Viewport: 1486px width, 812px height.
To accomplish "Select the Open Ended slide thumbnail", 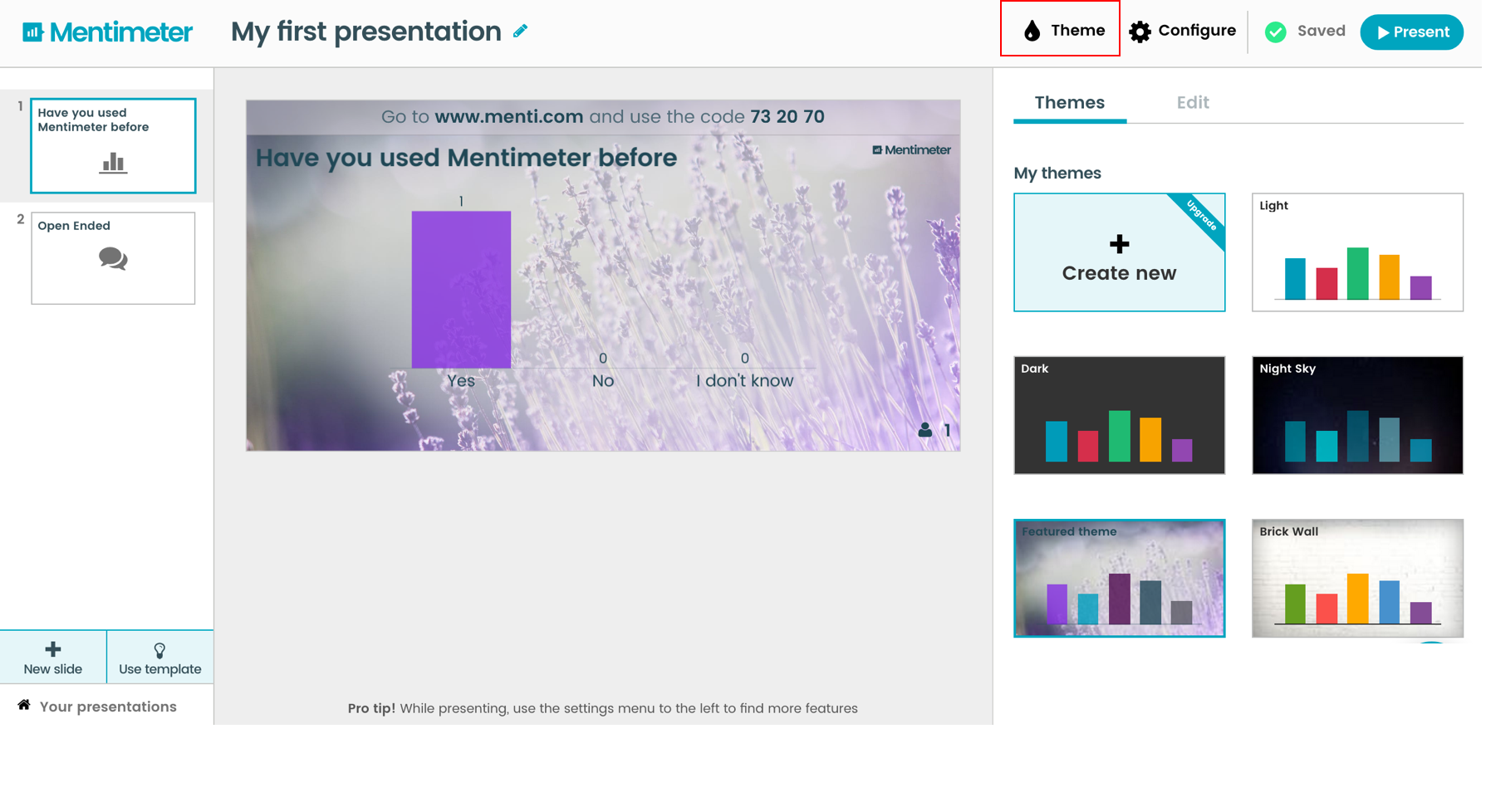I will pyautogui.click(x=113, y=258).
